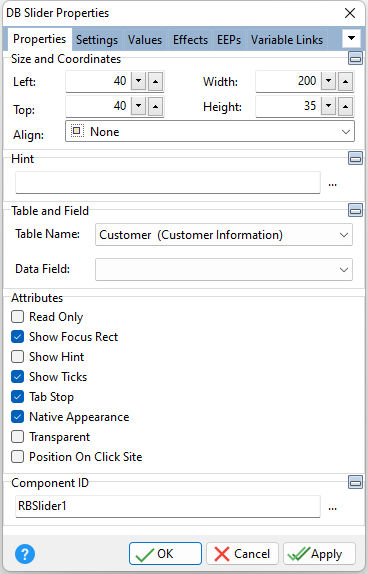Uncheck the Show Ticks option
This screenshot has height=574, width=368.
point(17,377)
